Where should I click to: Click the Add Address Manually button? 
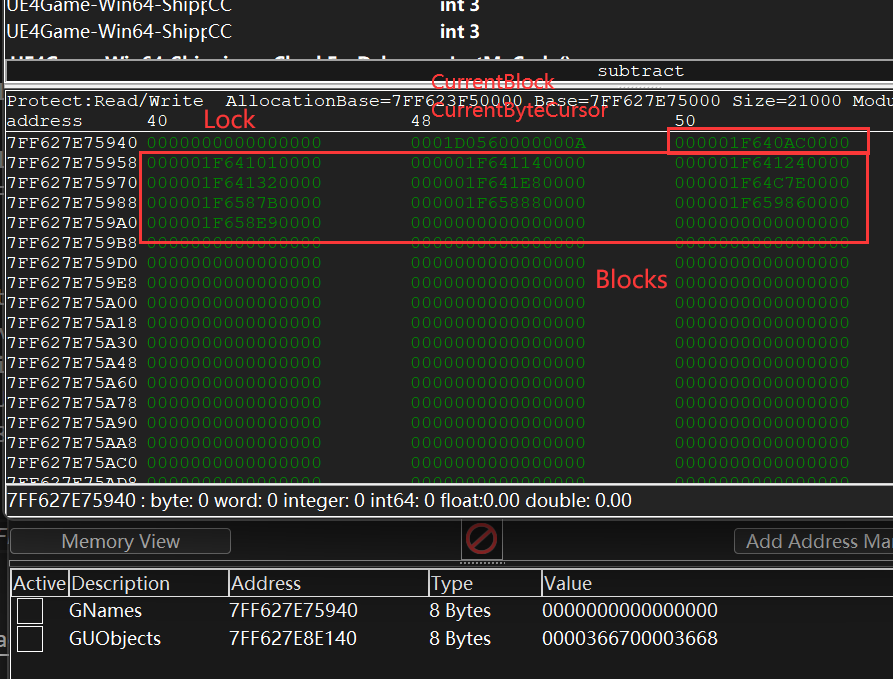[813, 541]
